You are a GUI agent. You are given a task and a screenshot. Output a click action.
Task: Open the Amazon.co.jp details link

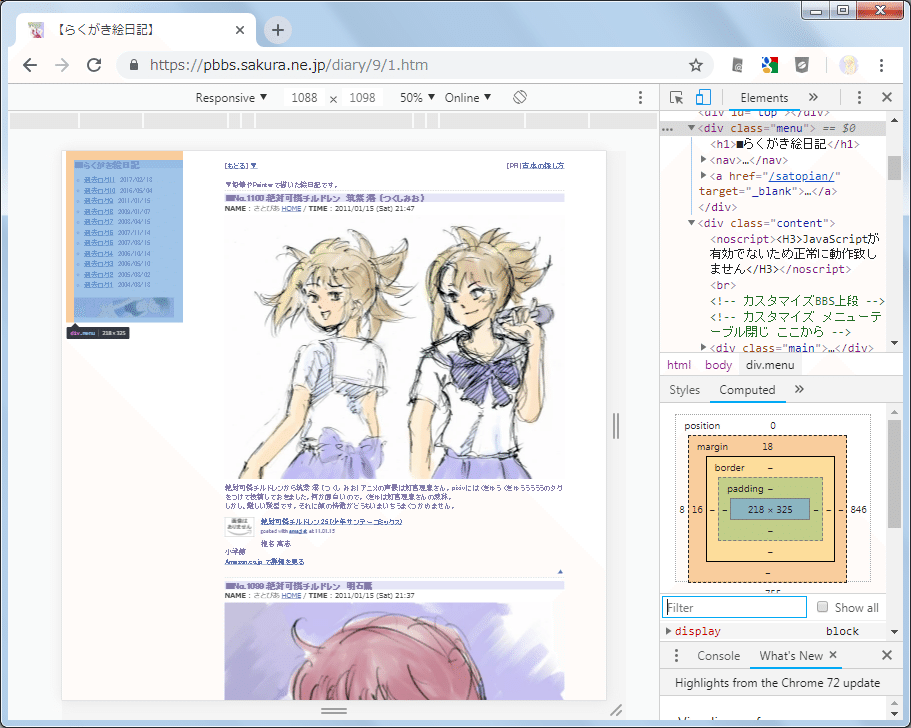264,562
